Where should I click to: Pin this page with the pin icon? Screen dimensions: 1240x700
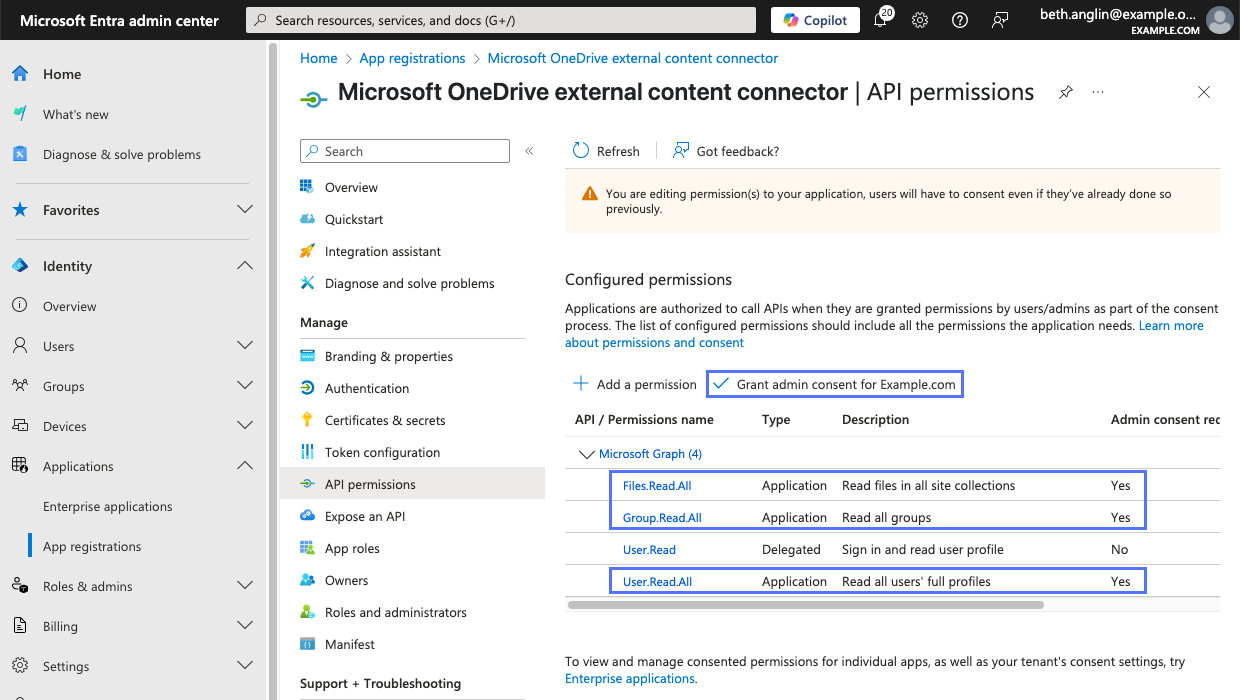(x=1066, y=92)
